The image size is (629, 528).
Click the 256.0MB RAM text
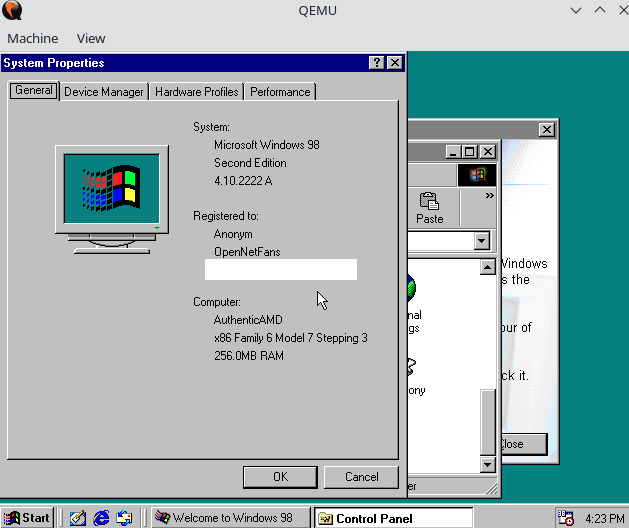[249, 356]
